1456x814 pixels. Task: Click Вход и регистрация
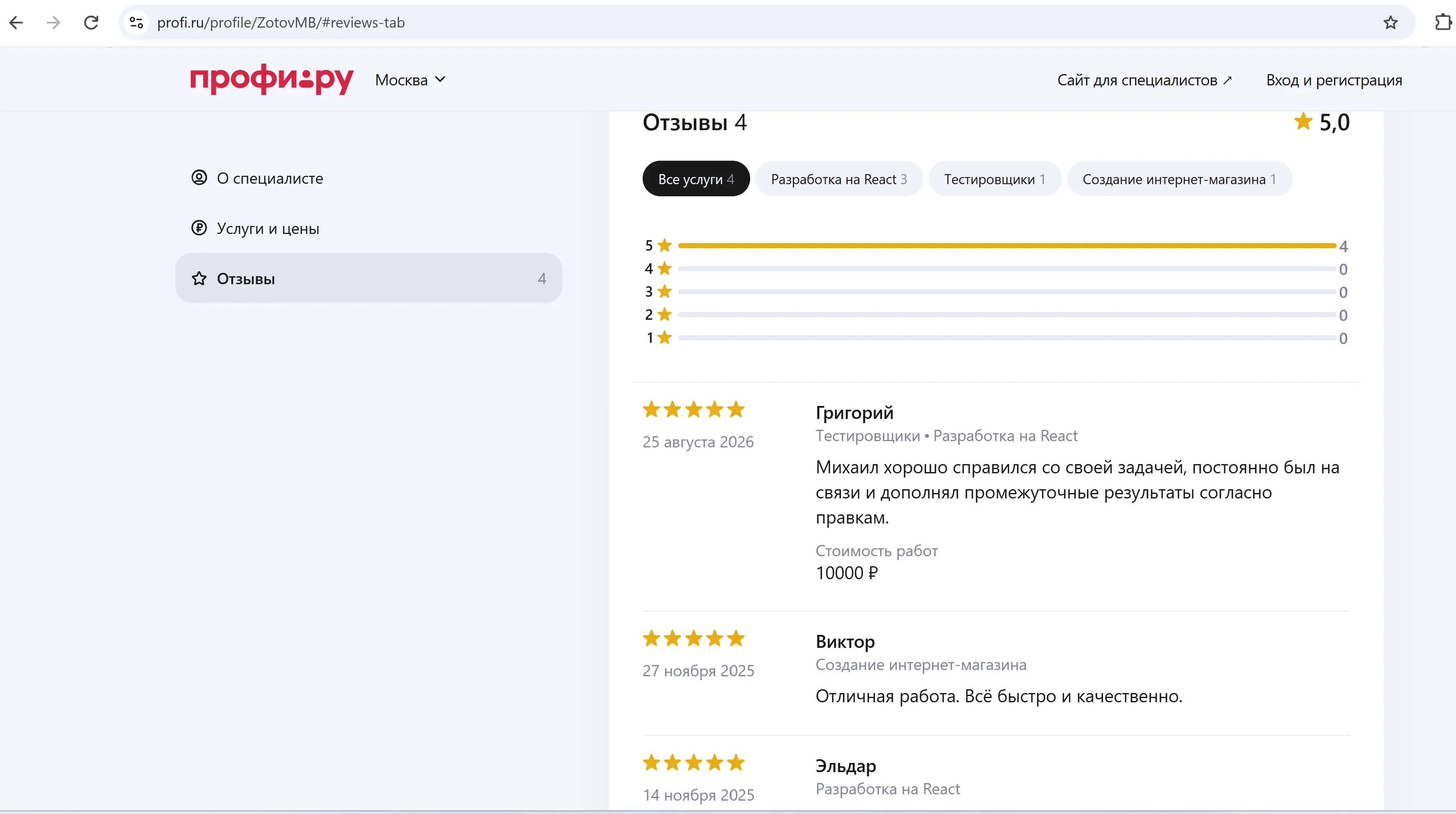[x=1334, y=80]
